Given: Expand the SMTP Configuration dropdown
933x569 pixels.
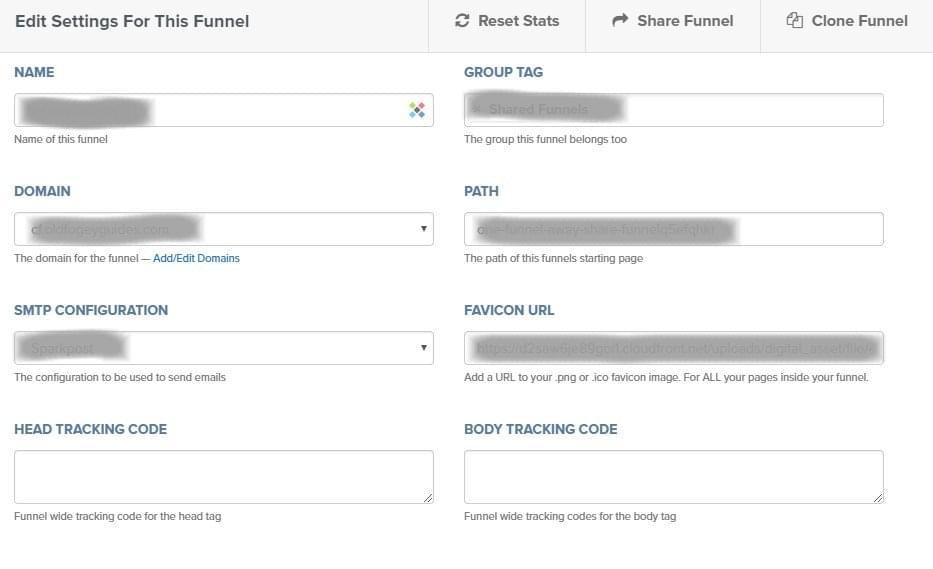Looking at the screenshot, I should [x=424, y=348].
